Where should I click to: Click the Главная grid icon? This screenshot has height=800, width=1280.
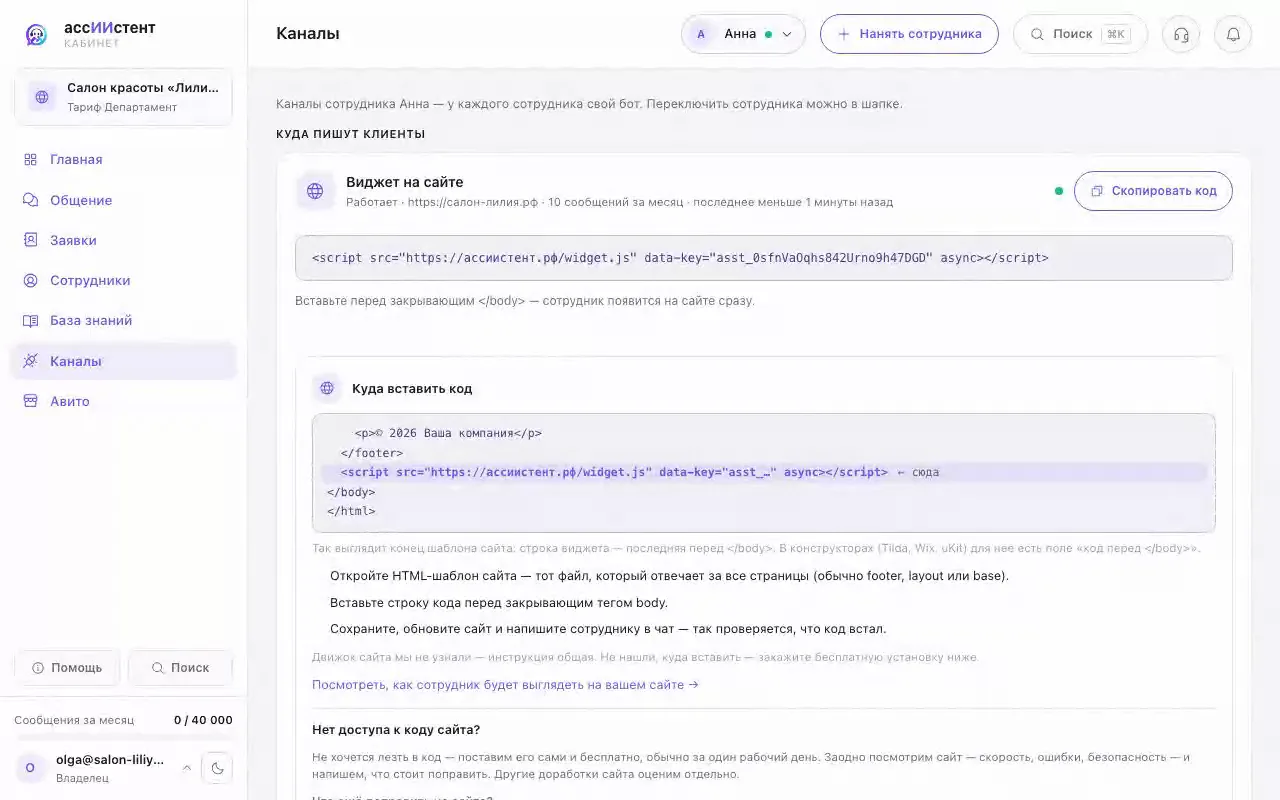(30, 160)
